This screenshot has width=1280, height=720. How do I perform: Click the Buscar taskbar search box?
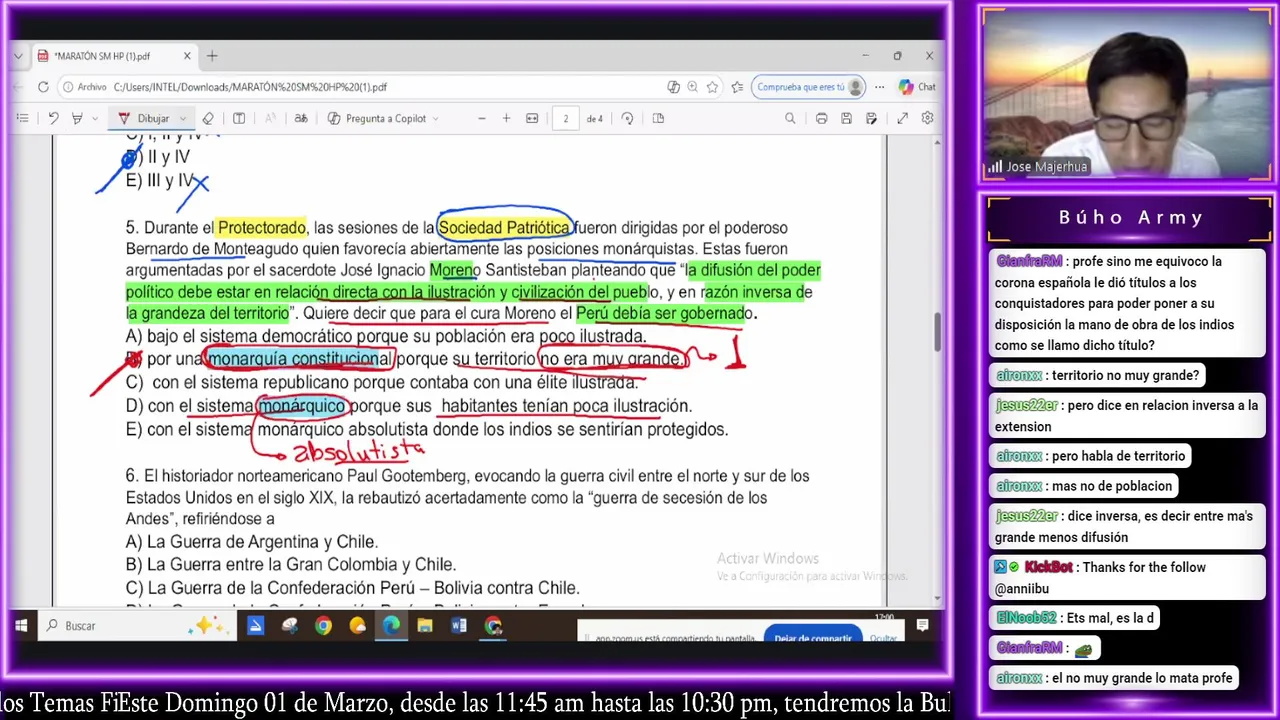(x=135, y=626)
